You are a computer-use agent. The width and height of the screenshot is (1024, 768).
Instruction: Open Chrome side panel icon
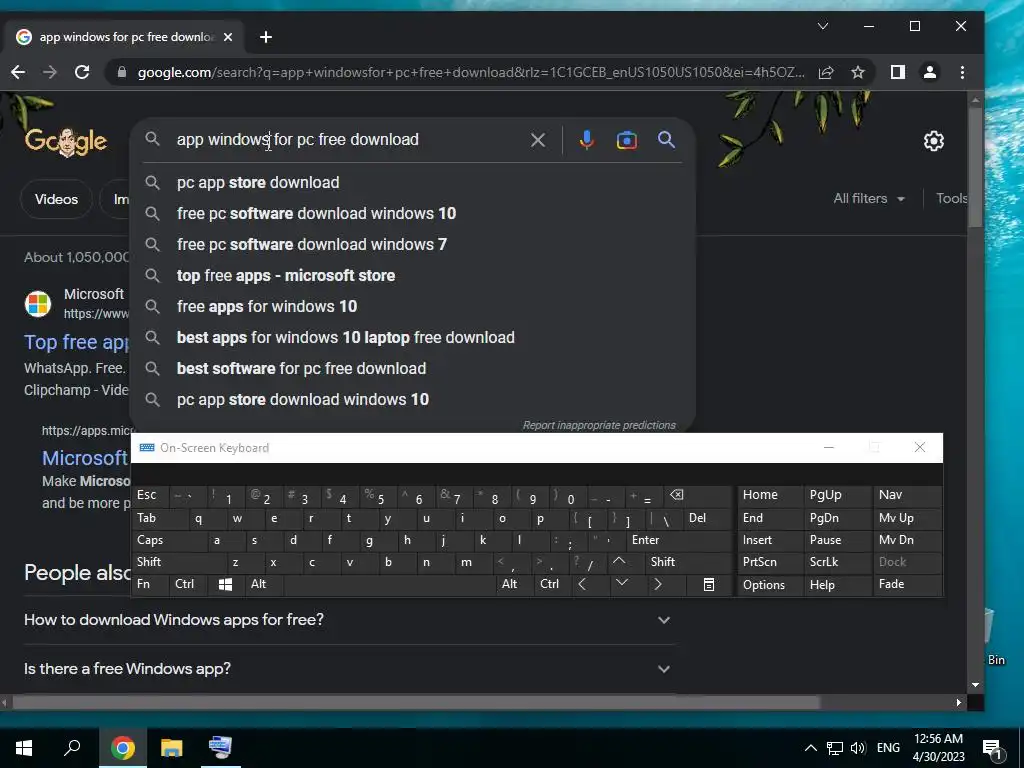pyautogui.click(x=898, y=72)
